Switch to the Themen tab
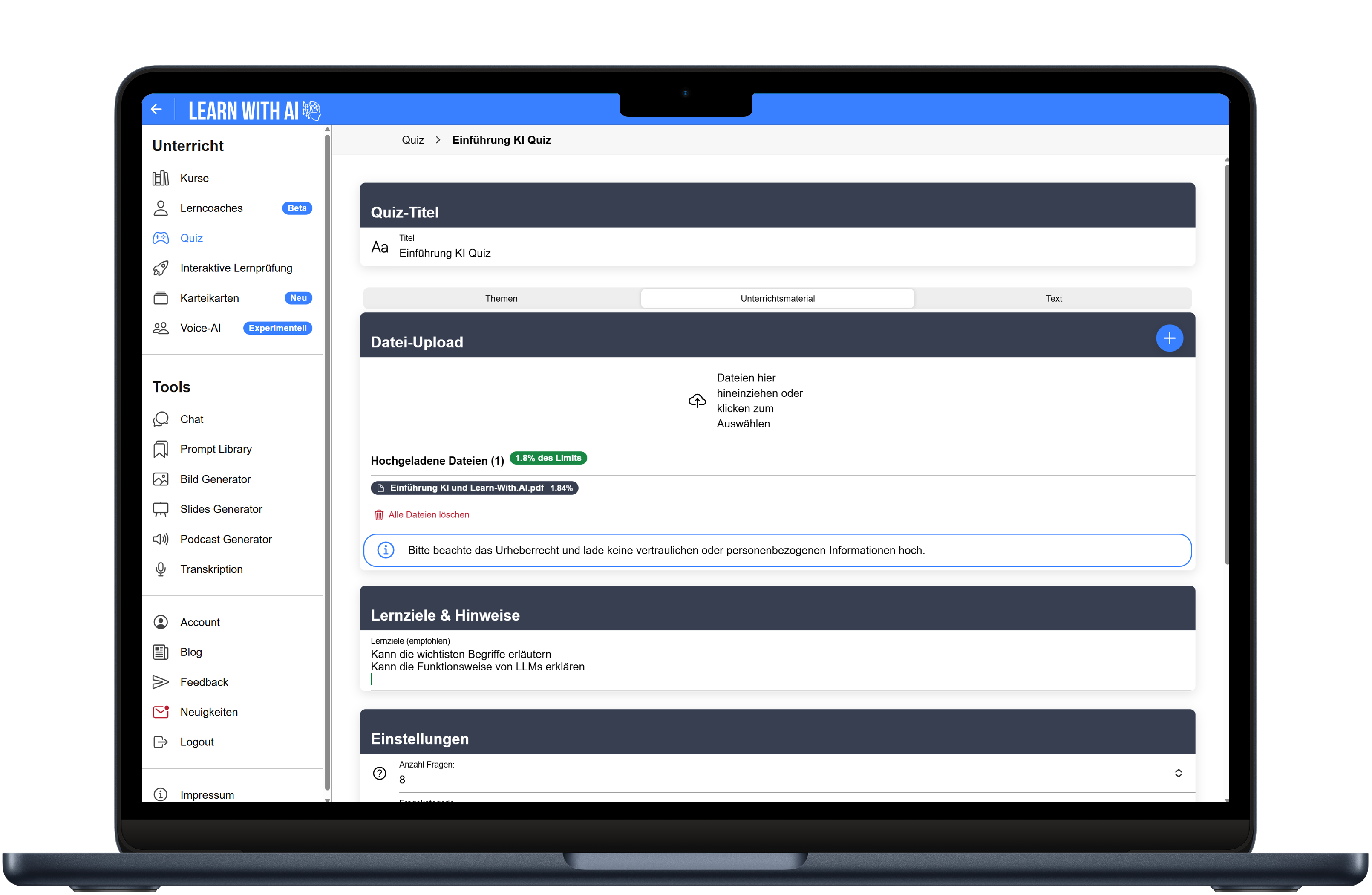Screen dimensions: 1372x895 pyautogui.click(x=501, y=299)
